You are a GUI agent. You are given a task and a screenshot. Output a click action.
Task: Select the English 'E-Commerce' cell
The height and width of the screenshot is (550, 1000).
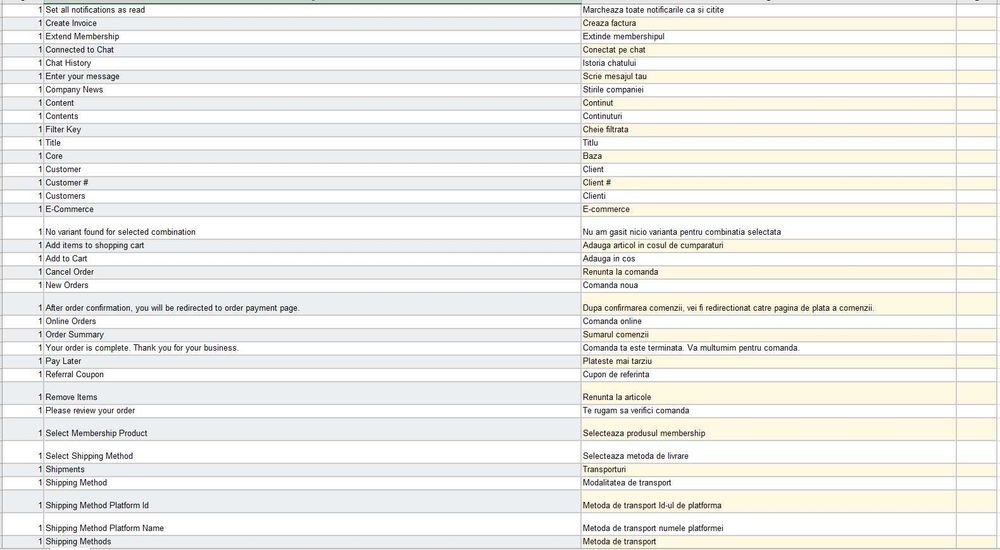tap(312, 210)
